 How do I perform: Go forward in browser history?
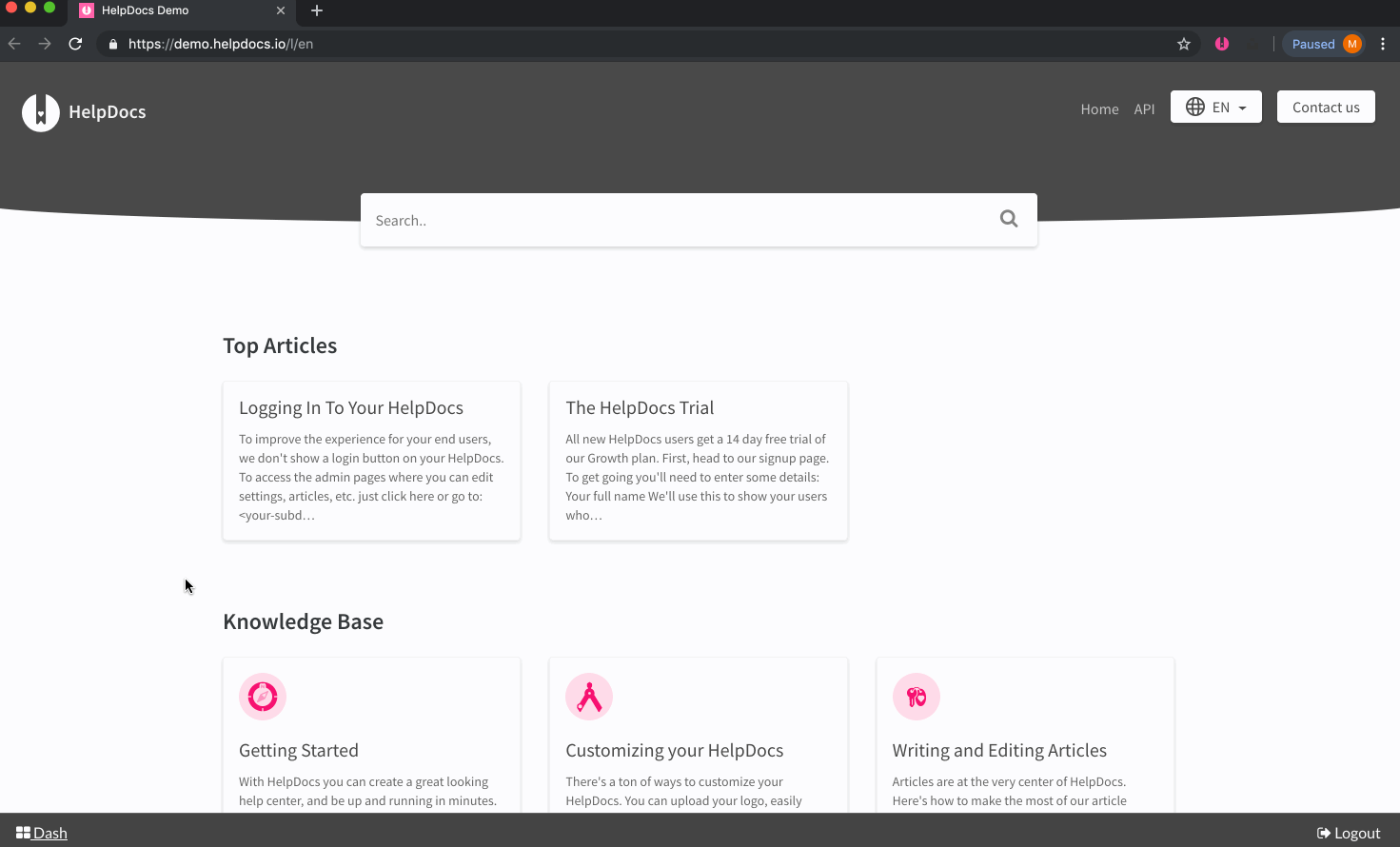pos(45,44)
